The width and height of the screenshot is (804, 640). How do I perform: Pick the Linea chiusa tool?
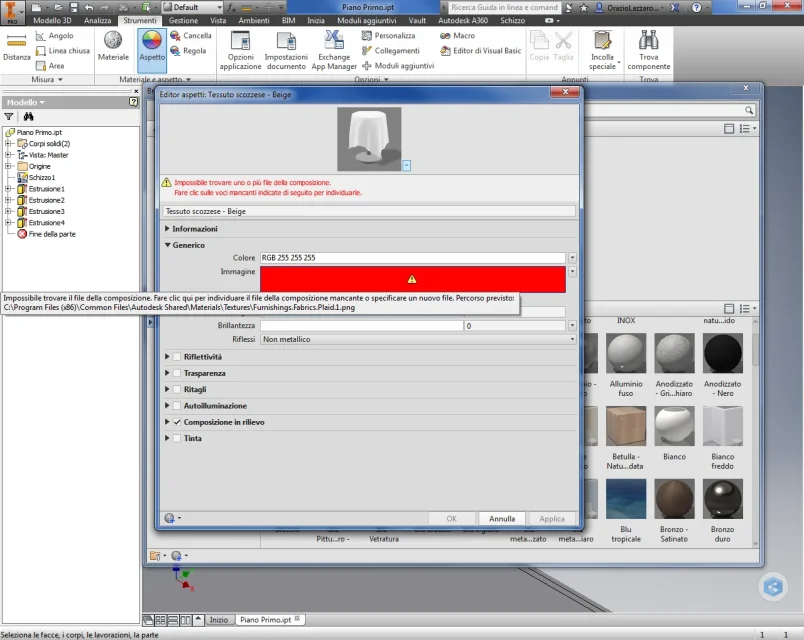click(63, 51)
